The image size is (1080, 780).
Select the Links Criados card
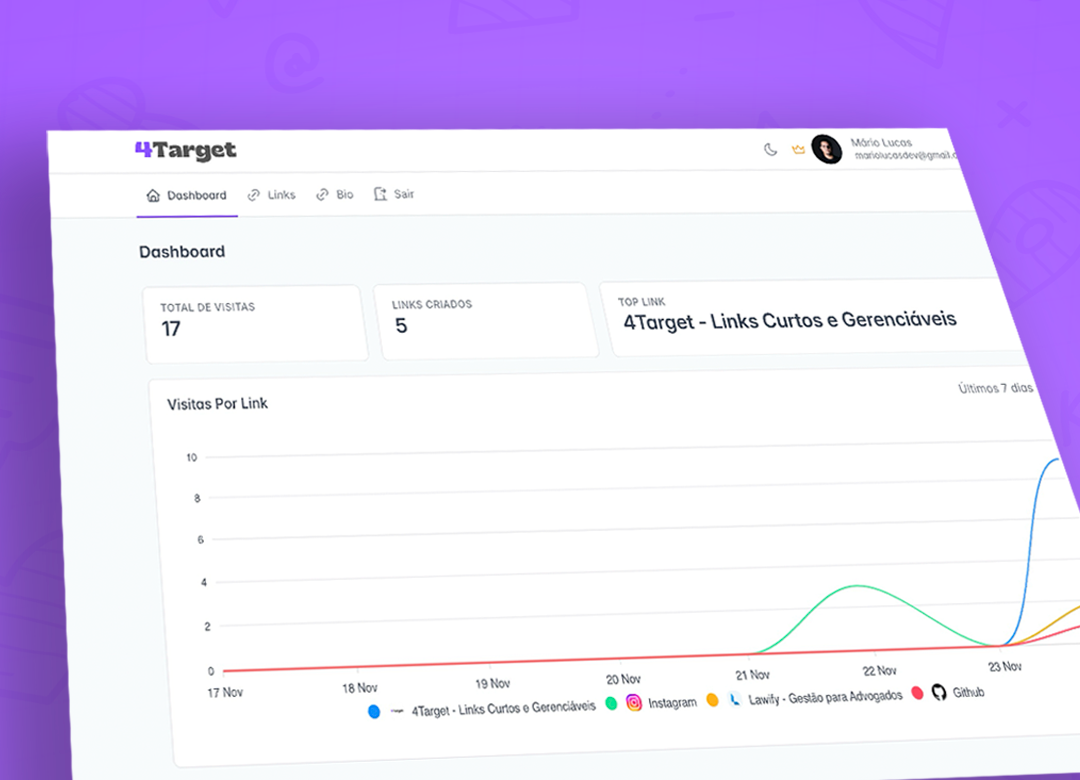(486, 321)
